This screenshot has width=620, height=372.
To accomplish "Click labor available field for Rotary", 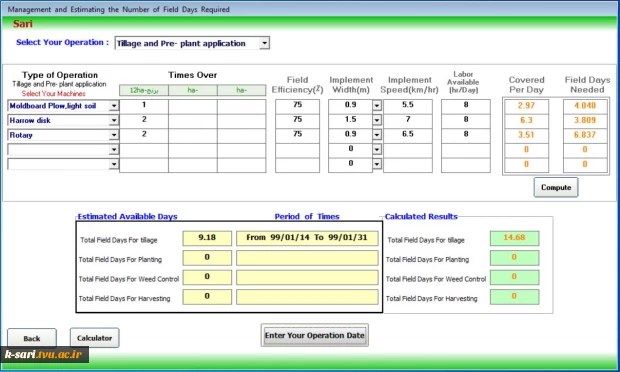I will tap(466, 135).
